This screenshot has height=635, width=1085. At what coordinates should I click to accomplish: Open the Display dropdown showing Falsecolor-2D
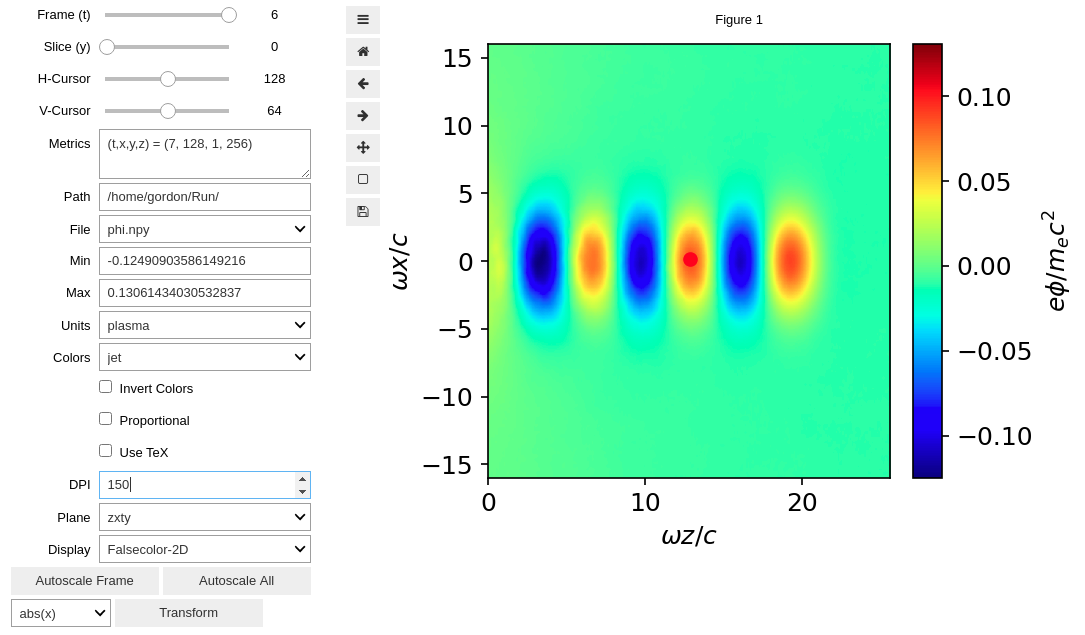point(205,549)
